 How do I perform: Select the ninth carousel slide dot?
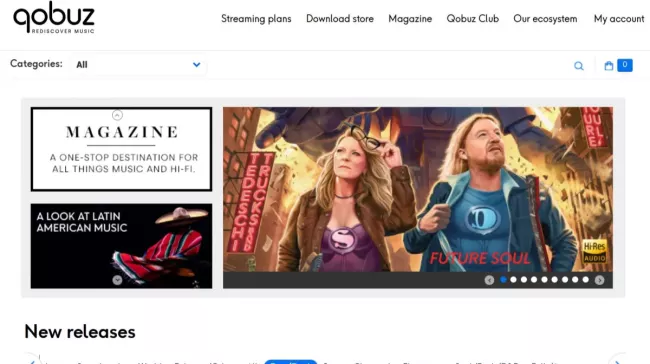[x=585, y=280]
